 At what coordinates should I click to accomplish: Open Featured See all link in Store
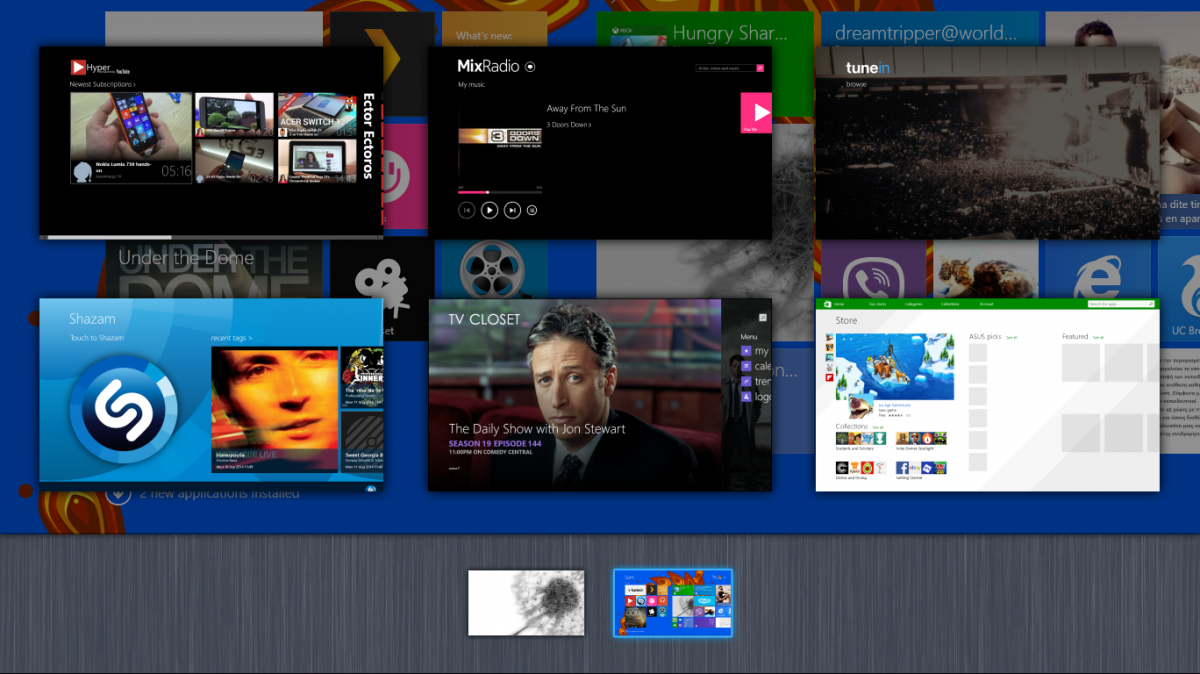(1097, 337)
